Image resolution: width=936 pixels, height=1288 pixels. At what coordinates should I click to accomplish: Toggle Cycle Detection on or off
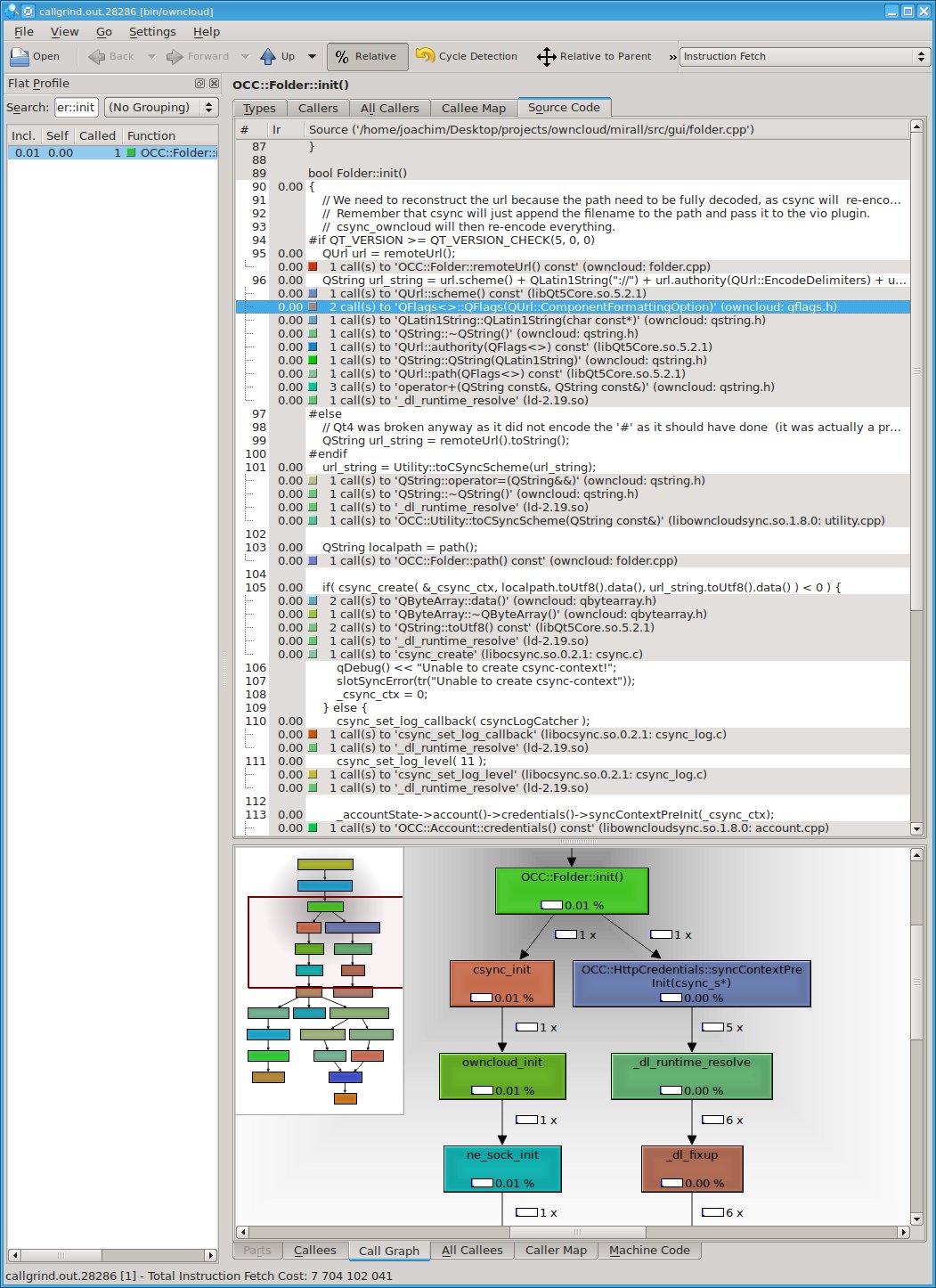[467, 56]
